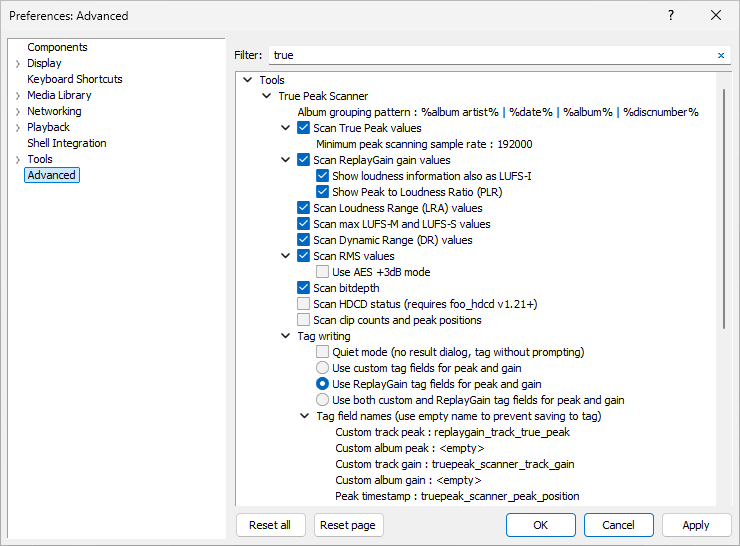Image resolution: width=740 pixels, height=546 pixels.
Task: Collapse the Tag writing group
Action: (x=286, y=336)
